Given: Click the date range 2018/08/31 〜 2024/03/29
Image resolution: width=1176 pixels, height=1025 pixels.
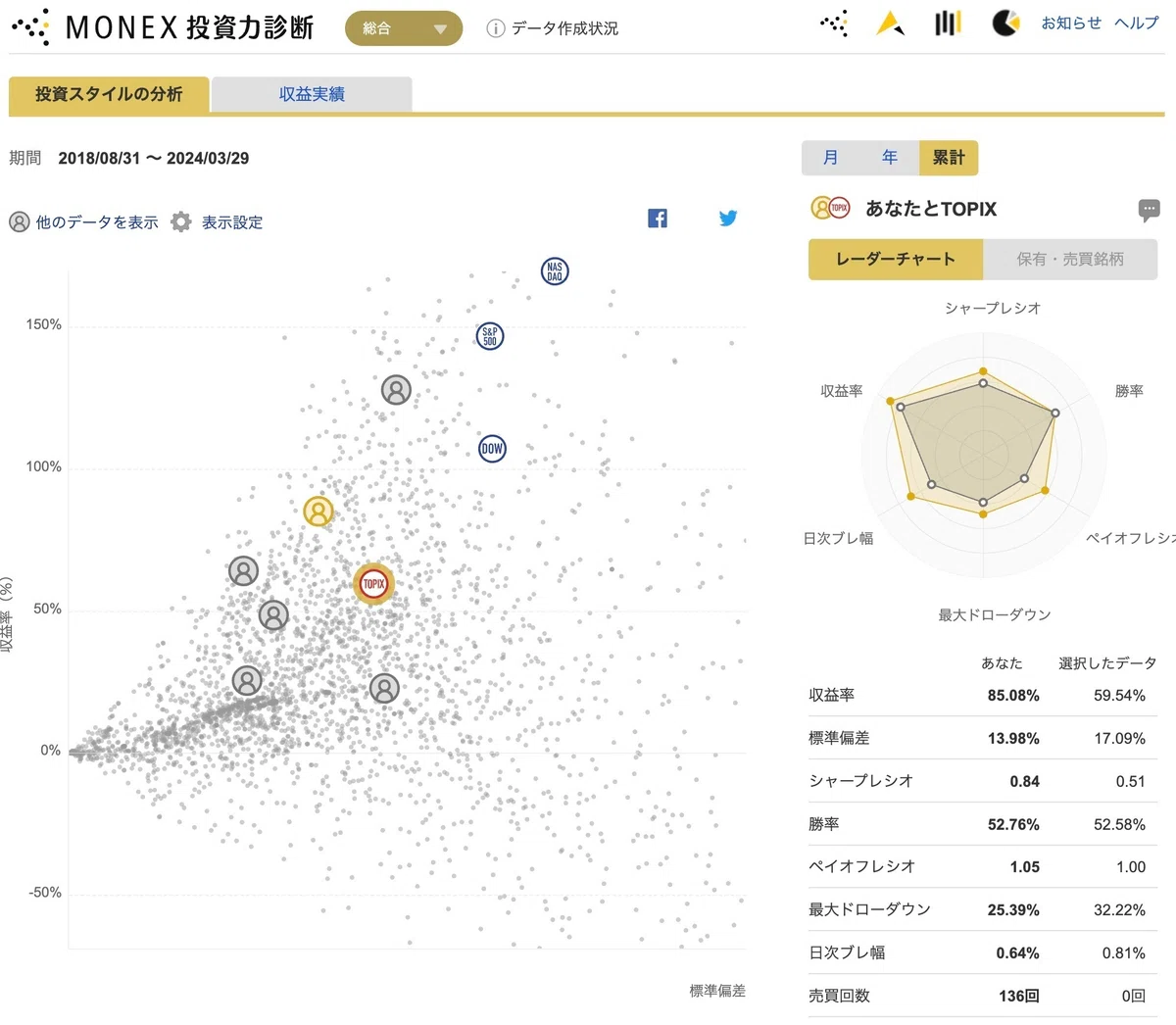Looking at the screenshot, I should pyautogui.click(x=154, y=159).
